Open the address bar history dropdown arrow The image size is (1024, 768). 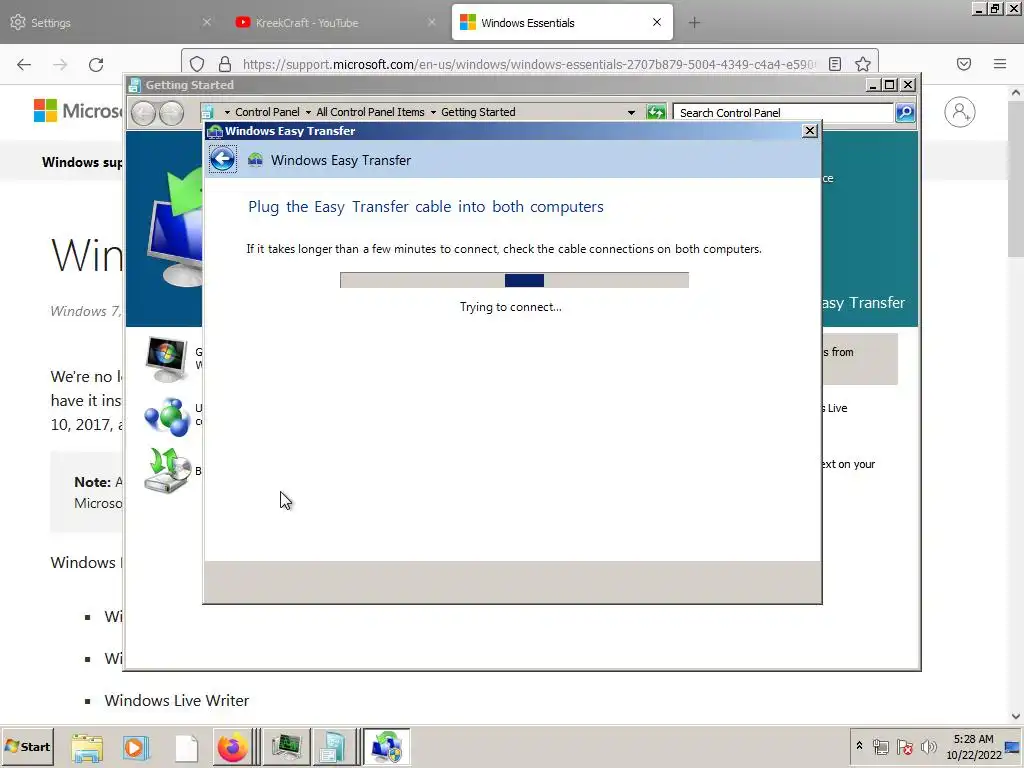(x=631, y=112)
